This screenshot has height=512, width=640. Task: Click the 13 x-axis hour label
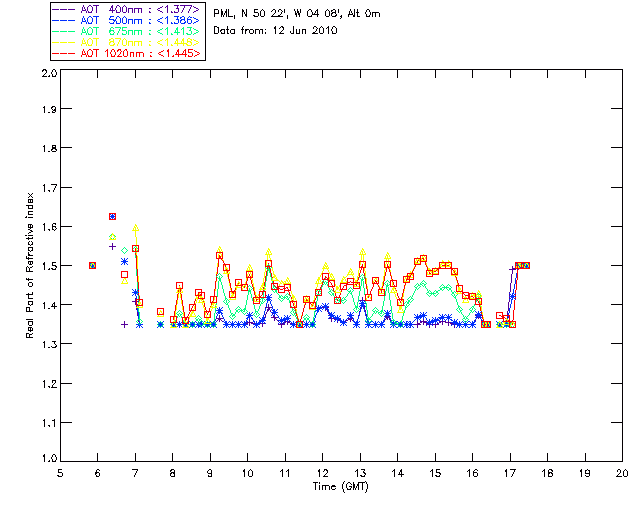tap(360, 473)
